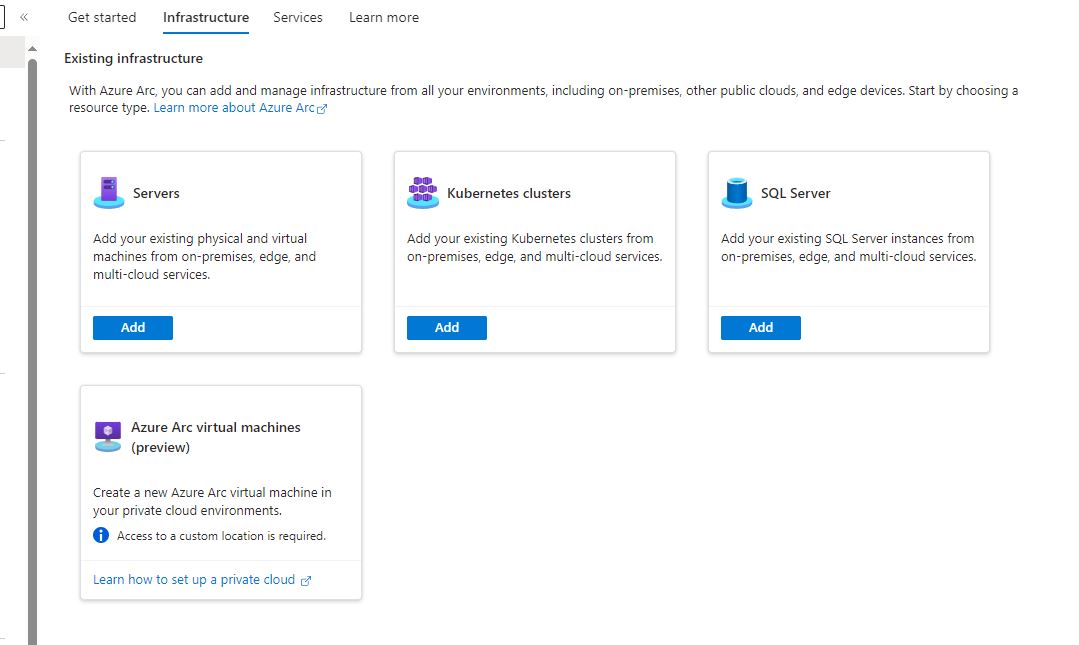
Task: Click the left panel vertical scrollbar track
Action: (x=32, y=350)
